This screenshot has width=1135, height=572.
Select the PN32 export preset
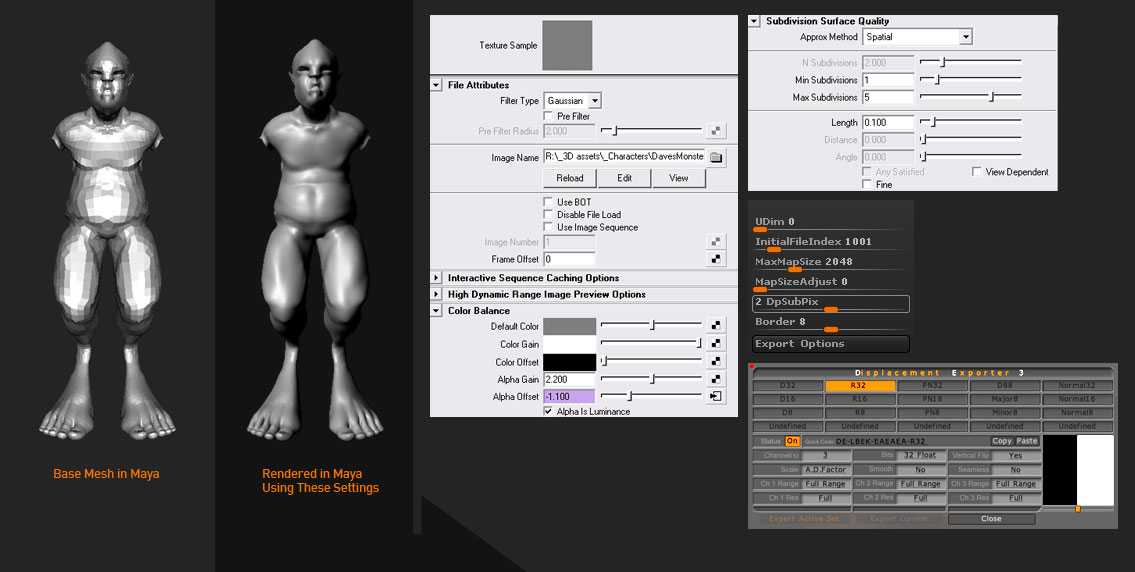pos(932,386)
